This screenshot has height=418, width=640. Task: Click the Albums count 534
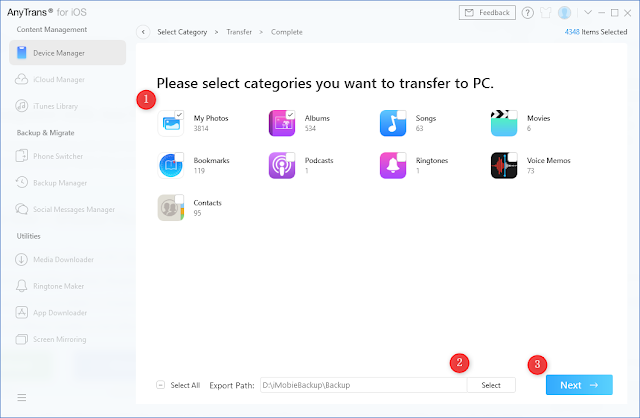click(310, 128)
